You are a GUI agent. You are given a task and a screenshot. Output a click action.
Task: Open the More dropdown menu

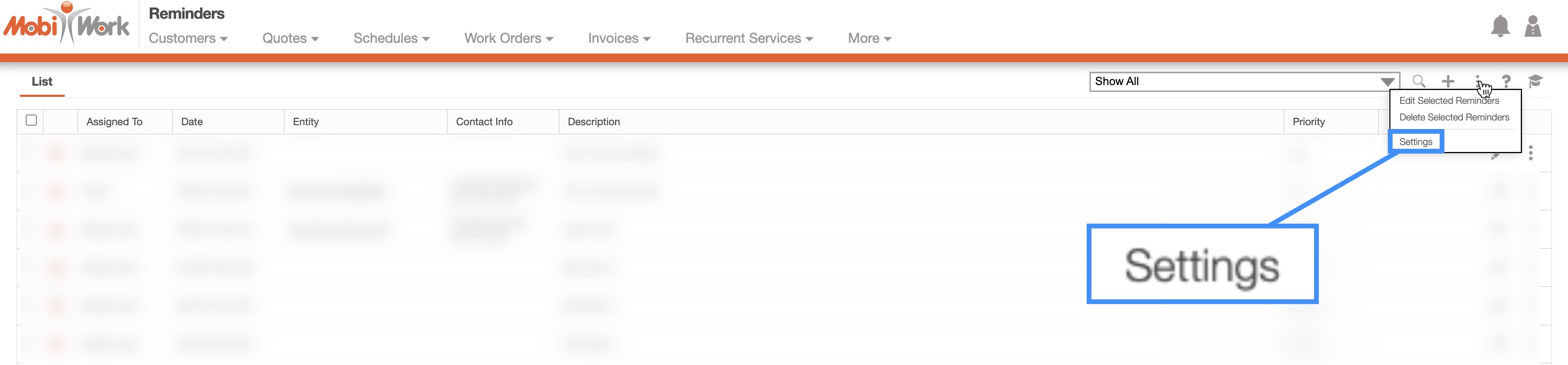coord(869,39)
